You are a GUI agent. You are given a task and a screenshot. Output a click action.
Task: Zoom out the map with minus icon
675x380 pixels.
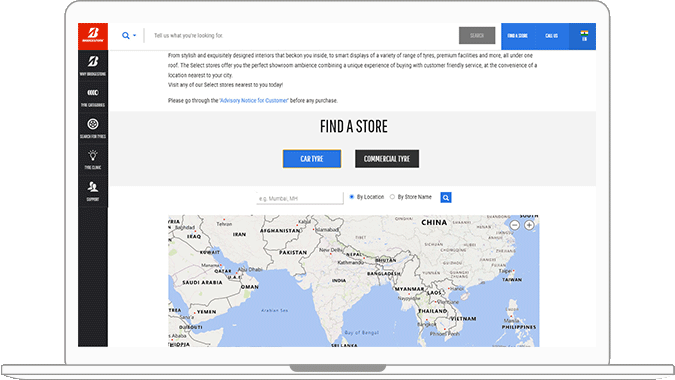click(514, 225)
